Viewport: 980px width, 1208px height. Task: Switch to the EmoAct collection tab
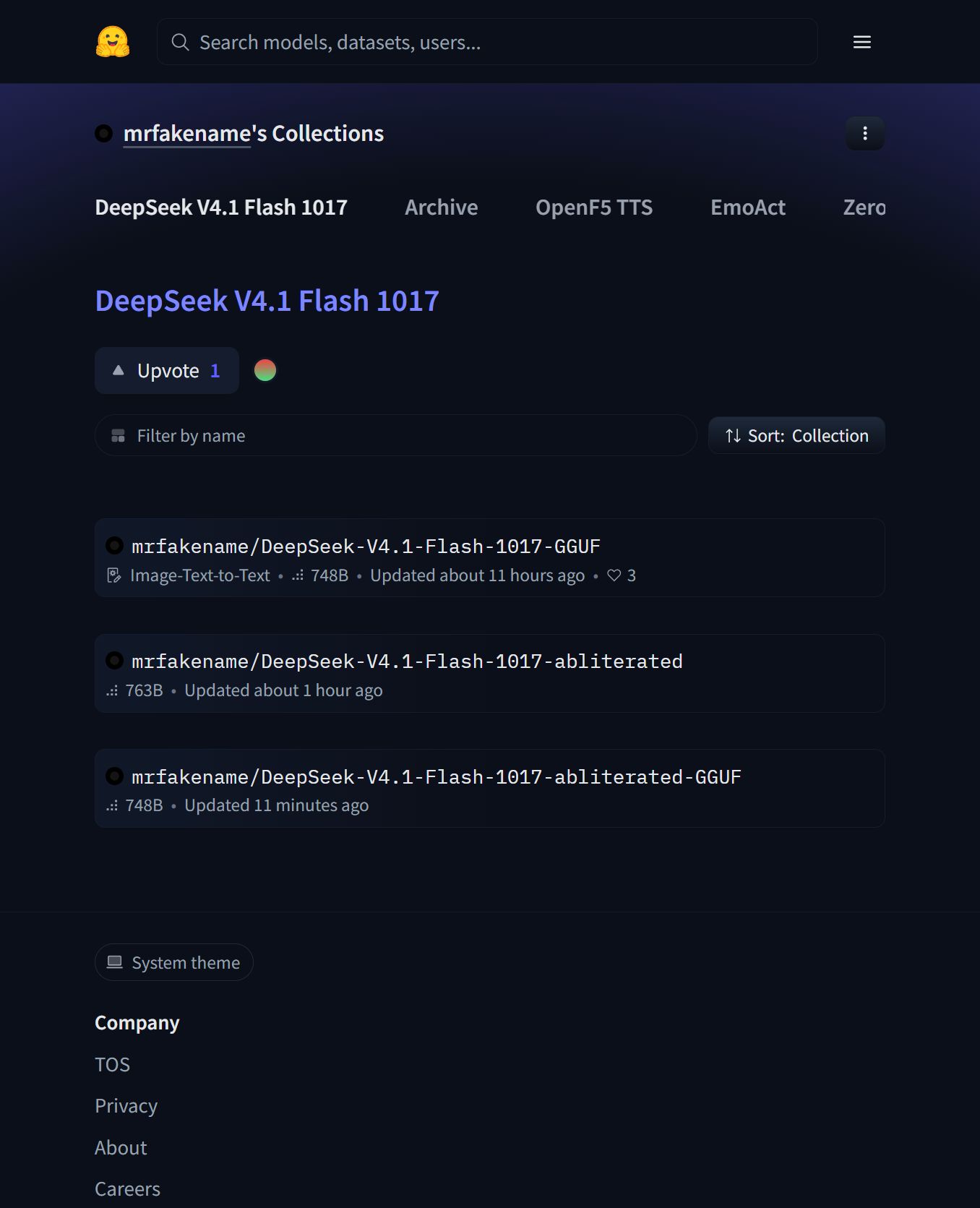pyautogui.click(x=748, y=207)
